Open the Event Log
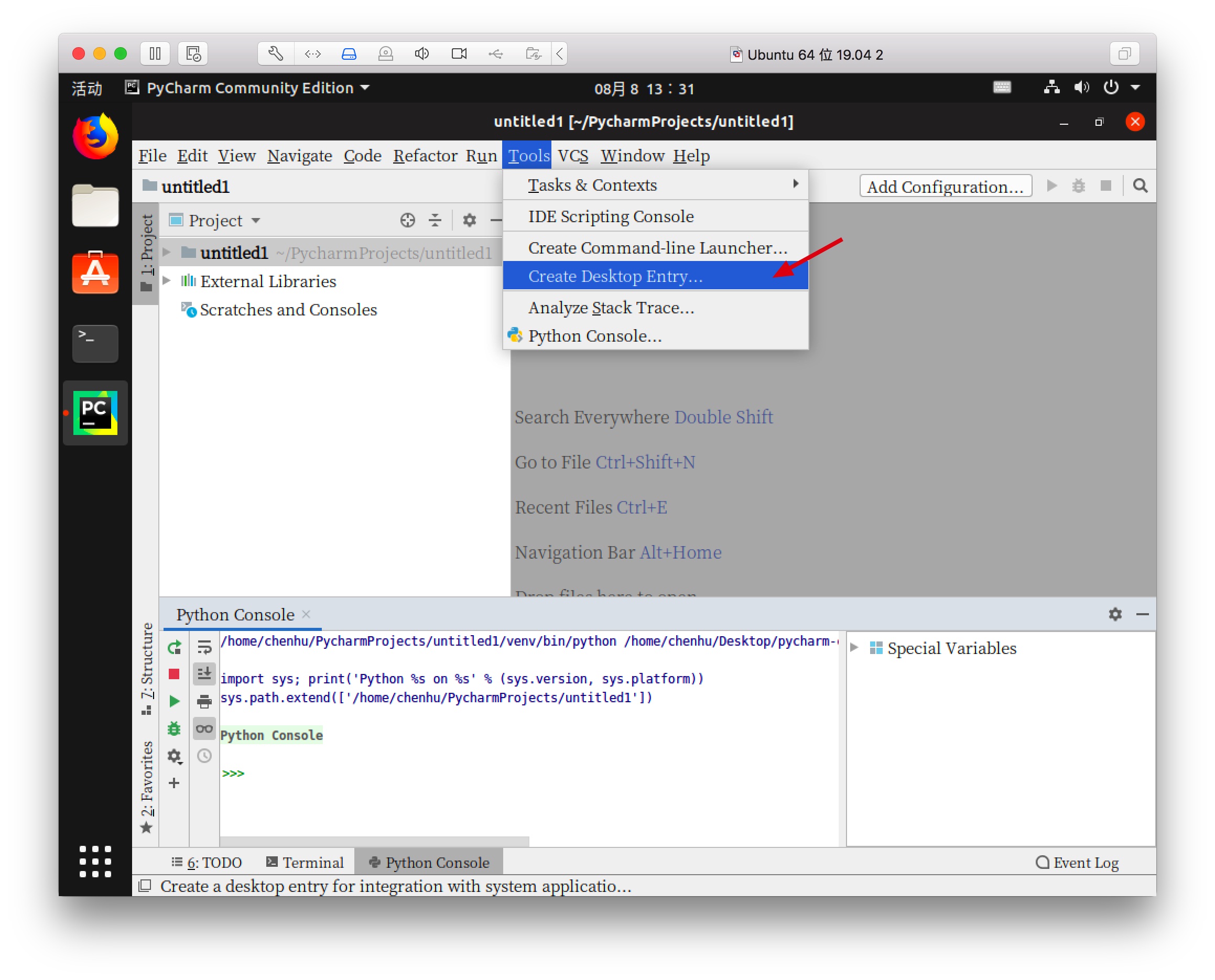This screenshot has height=980, width=1215. tap(1077, 862)
